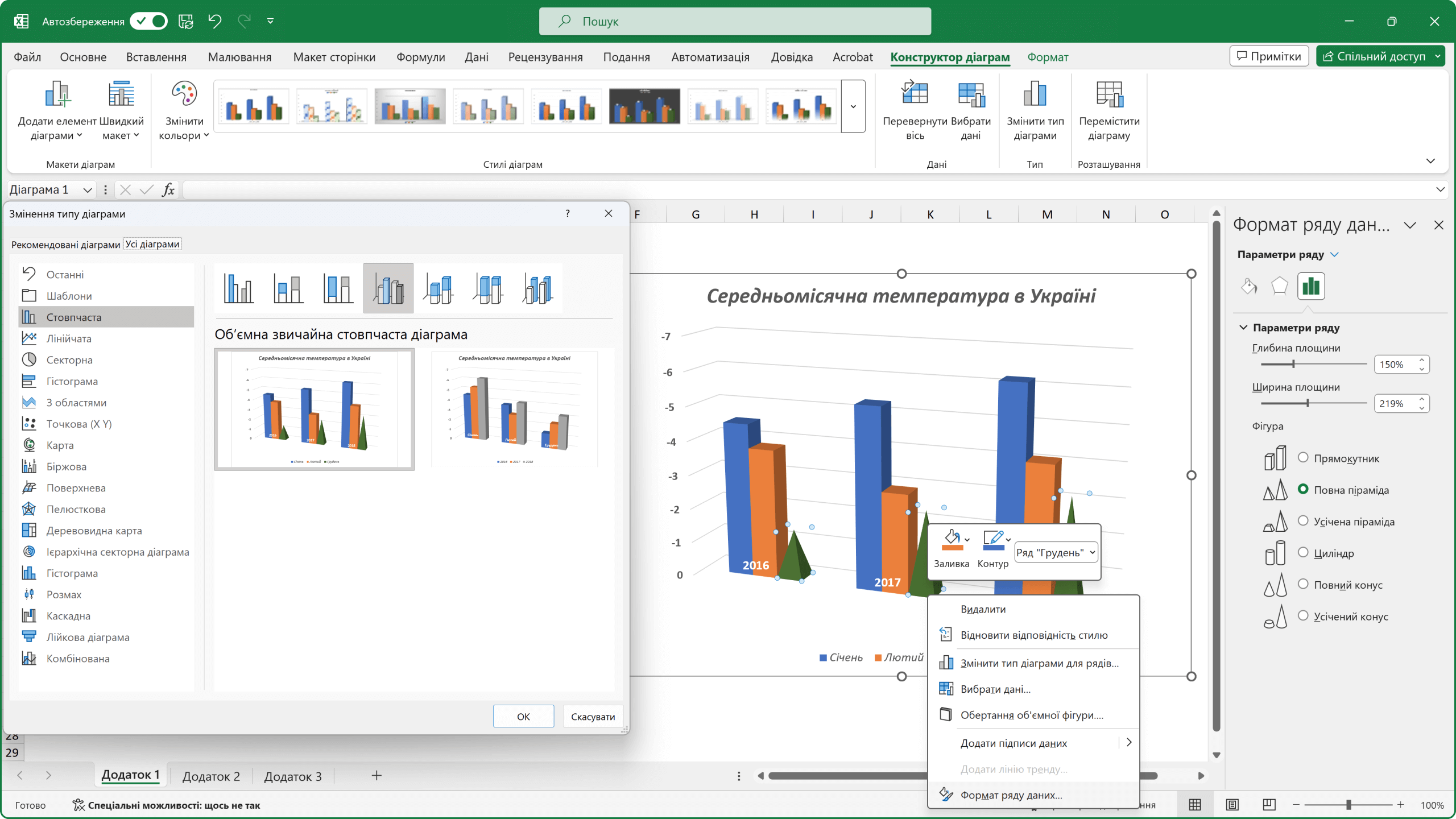
Task: Select the 3-D stacked column subtype icon
Action: pos(438,288)
